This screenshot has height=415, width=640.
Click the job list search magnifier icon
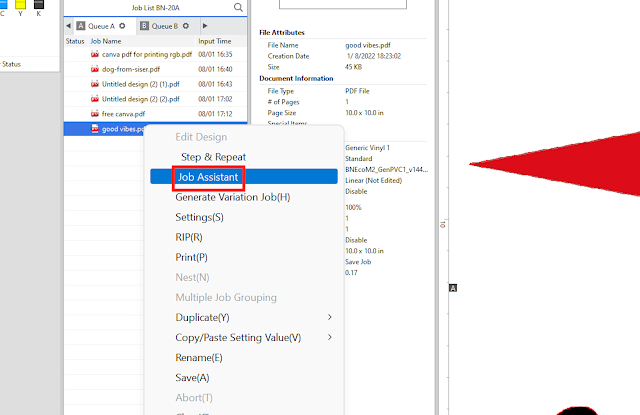point(238,7)
